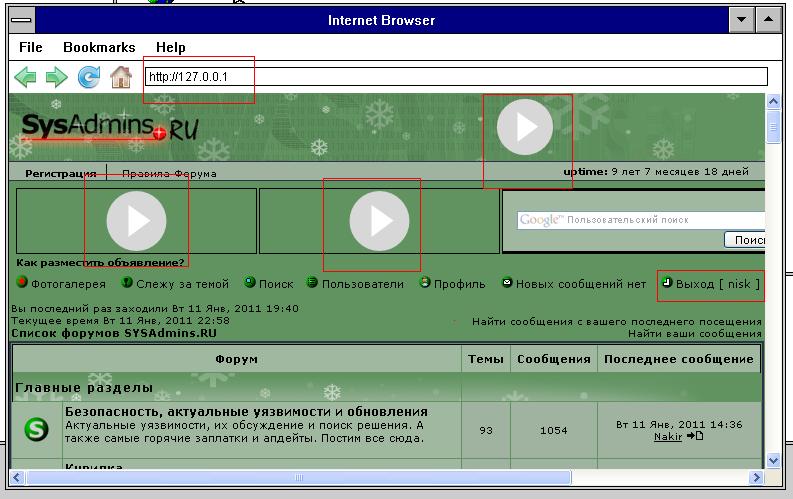This screenshot has height=499, width=793.
Task: Click the blue Поиск globe icon
Action: tap(250, 282)
